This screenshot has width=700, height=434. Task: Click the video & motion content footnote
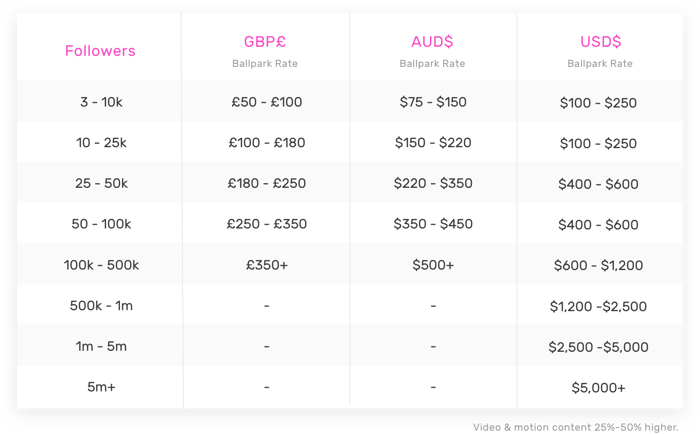[x=575, y=427]
